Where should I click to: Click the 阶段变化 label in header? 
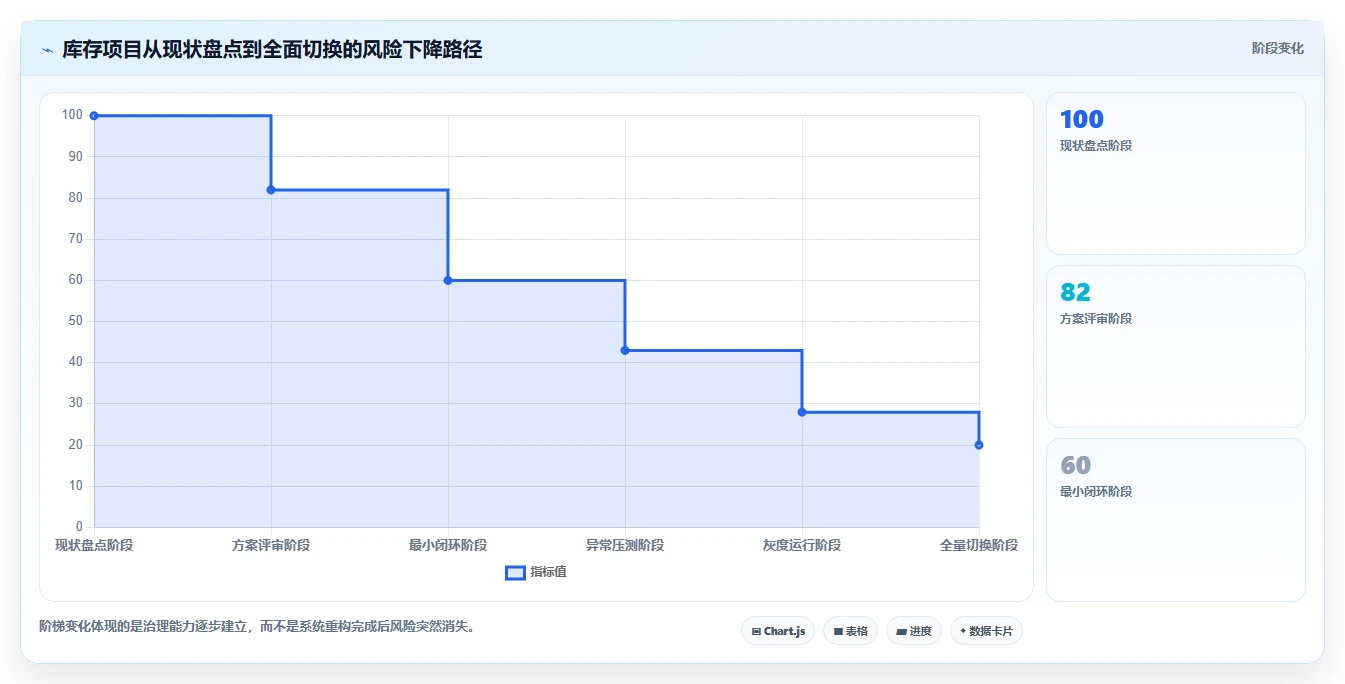pyautogui.click(x=1277, y=48)
